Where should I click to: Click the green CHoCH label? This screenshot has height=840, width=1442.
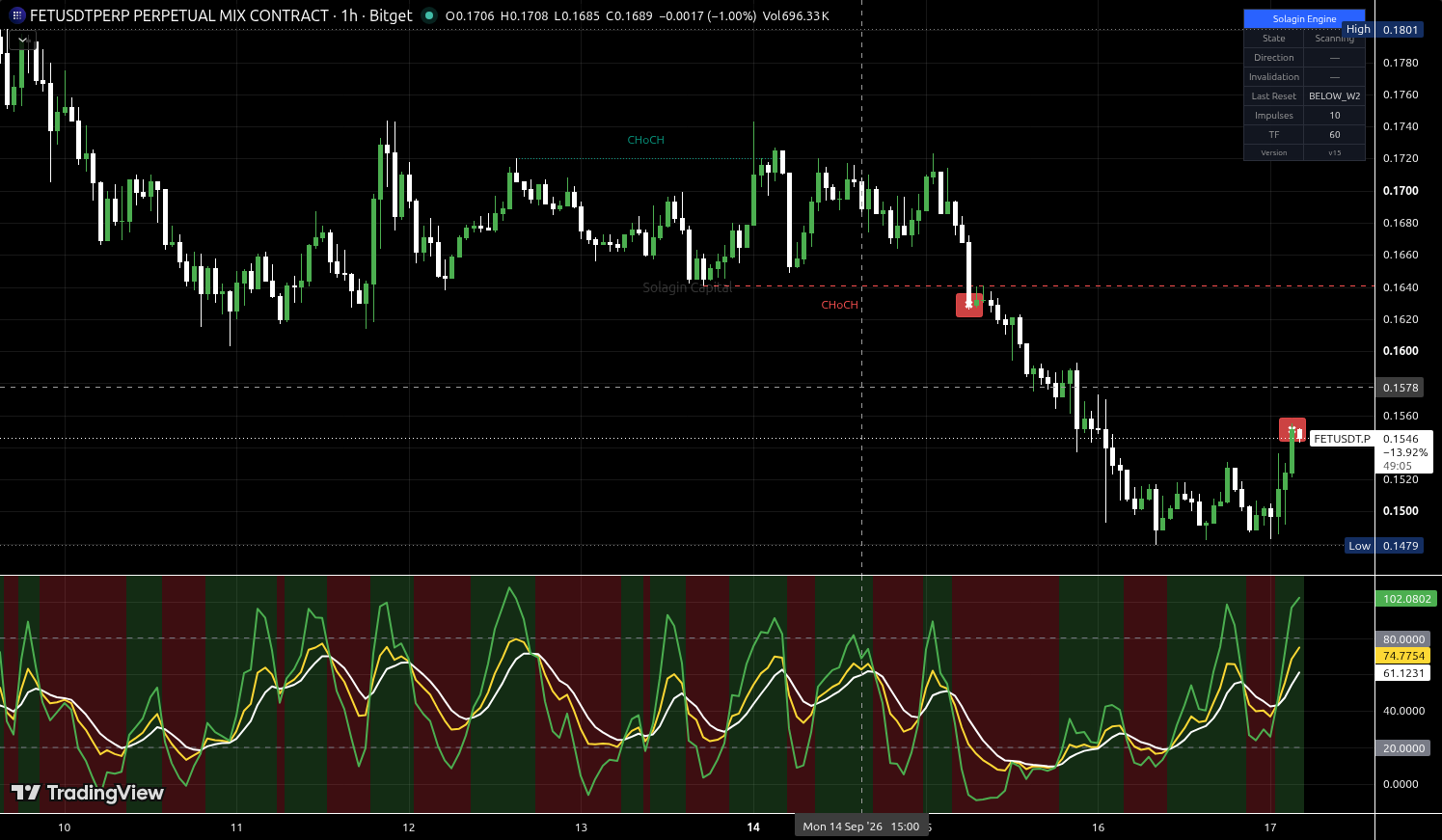click(645, 140)
